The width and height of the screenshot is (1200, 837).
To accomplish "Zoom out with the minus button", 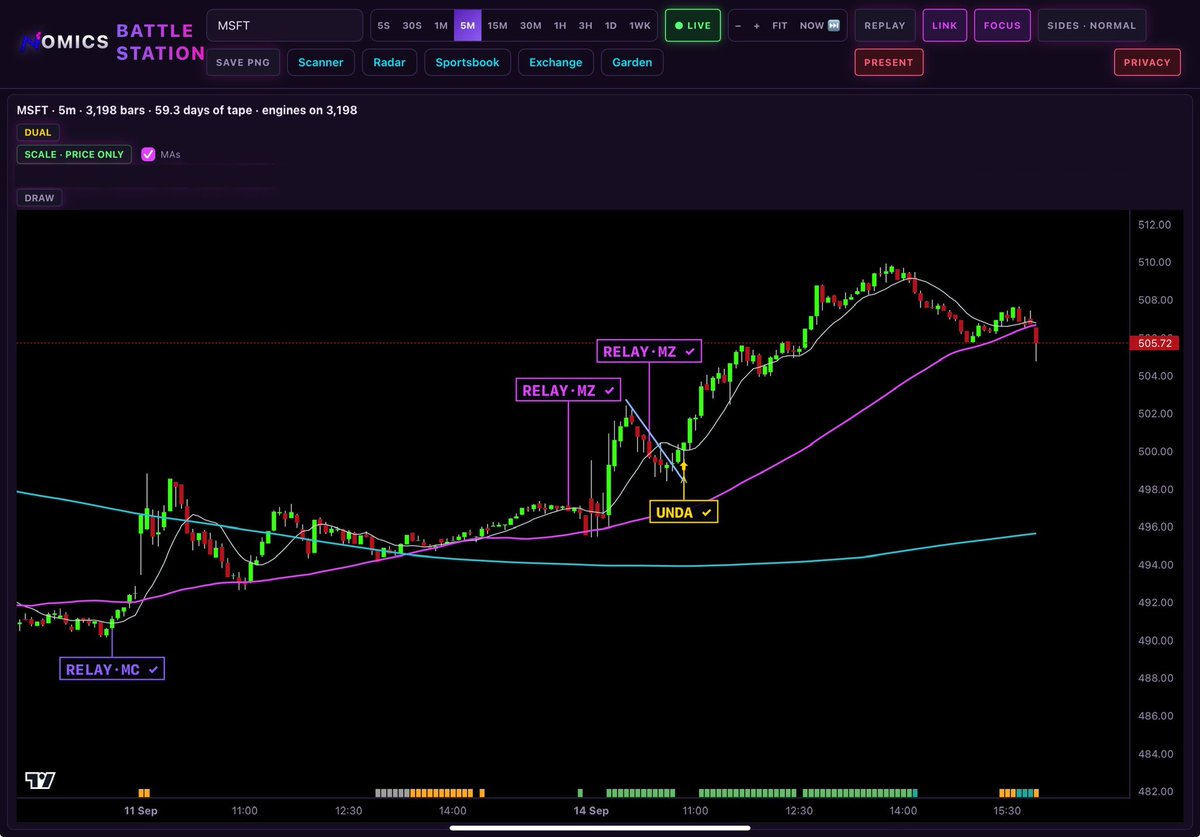I will 738,26.
